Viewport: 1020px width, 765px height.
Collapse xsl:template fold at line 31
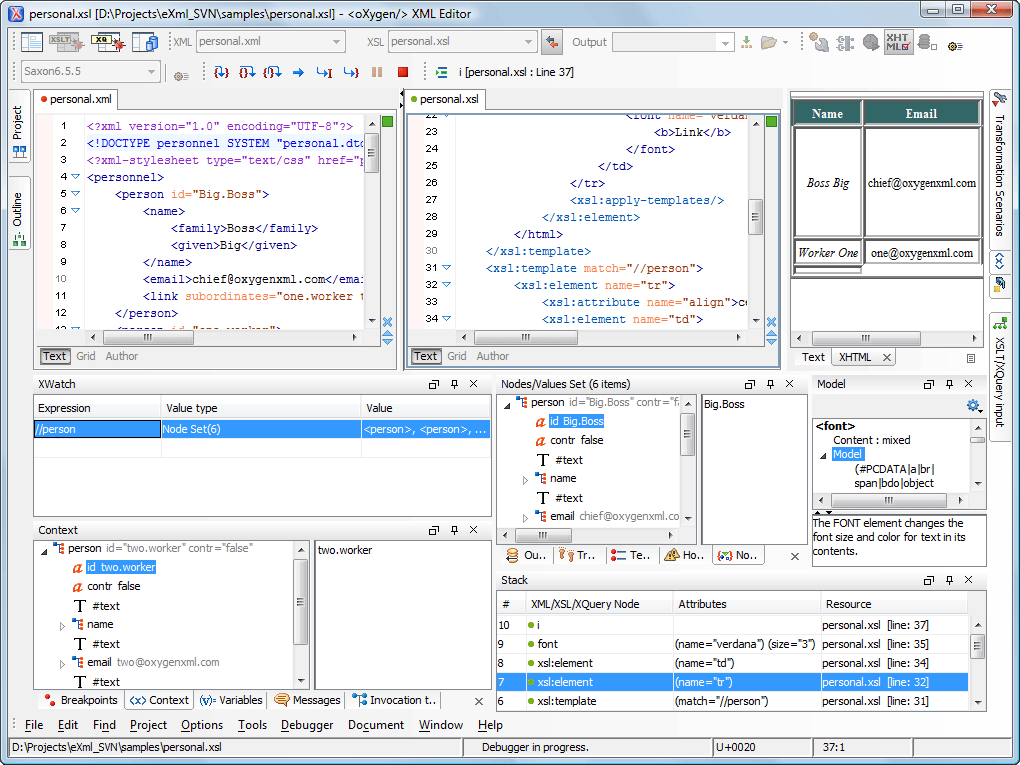coord(446,267)
